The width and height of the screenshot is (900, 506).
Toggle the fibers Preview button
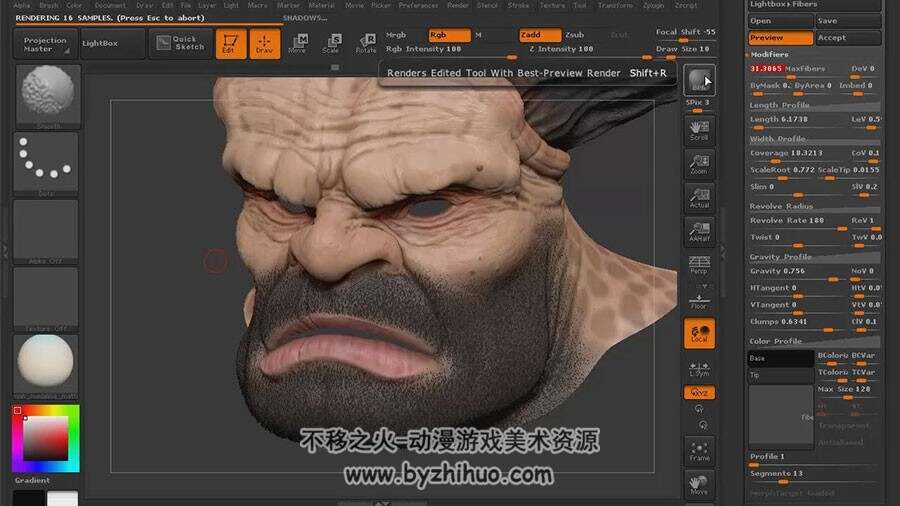pyautogui.click(x=780, y=38)
